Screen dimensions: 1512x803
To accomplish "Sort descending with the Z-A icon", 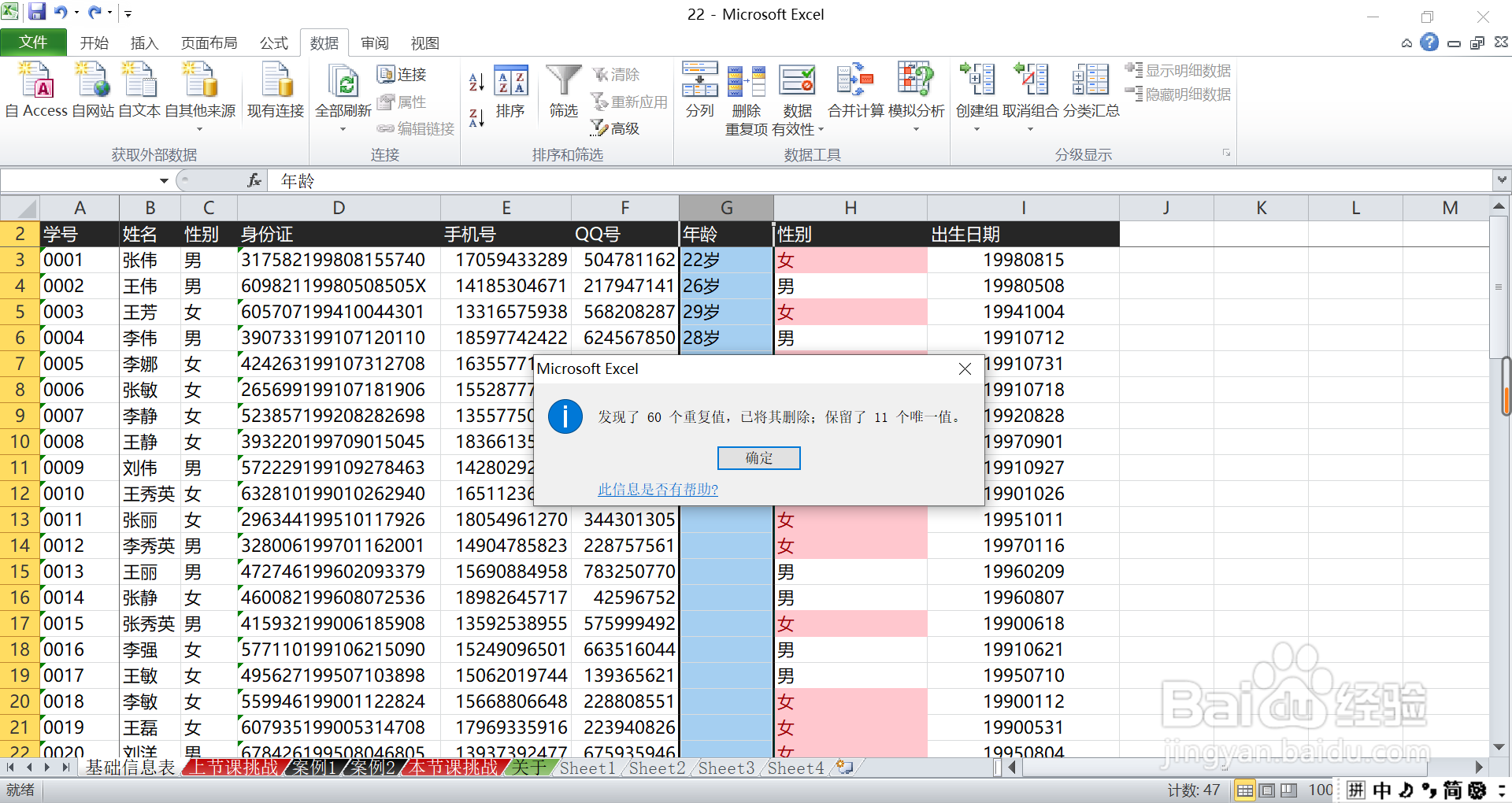I will [x=476, y=118].
